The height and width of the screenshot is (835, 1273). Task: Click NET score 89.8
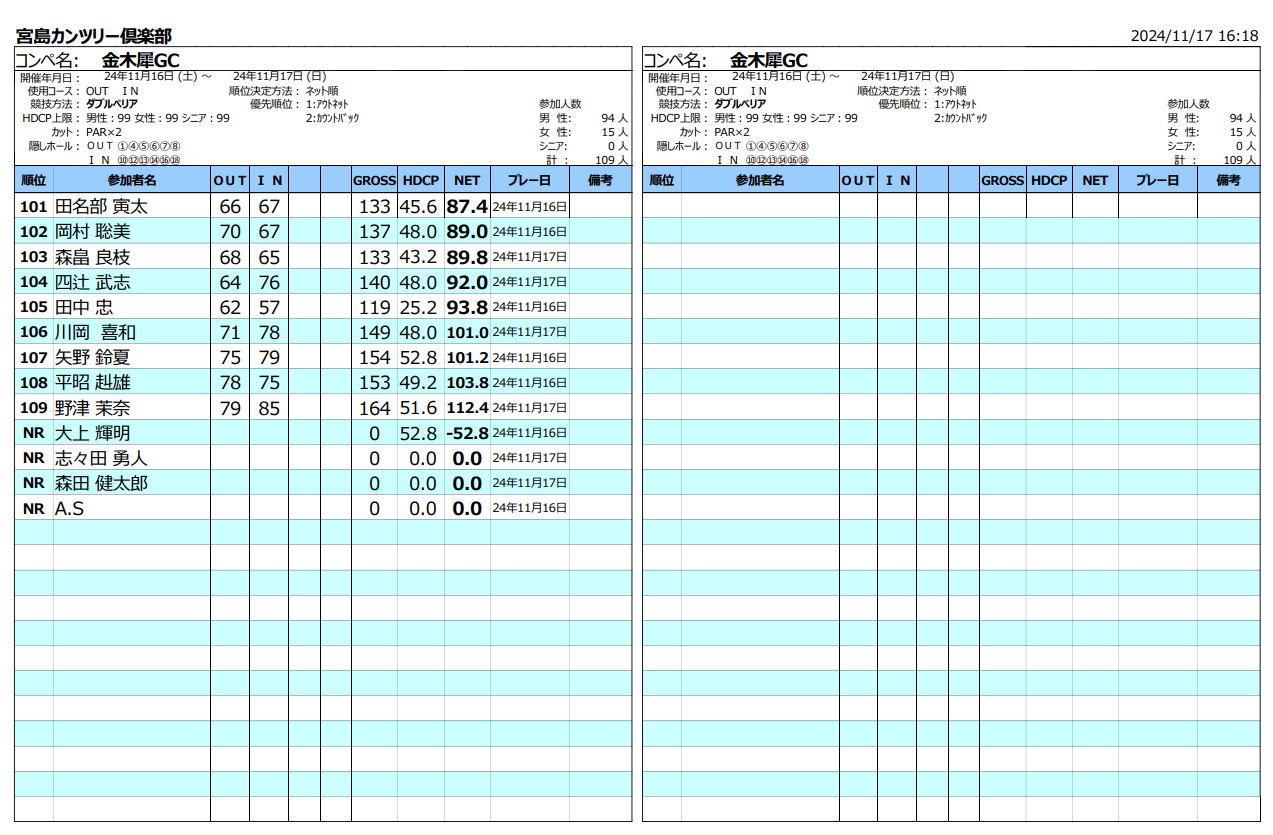(x=467, y=257)
